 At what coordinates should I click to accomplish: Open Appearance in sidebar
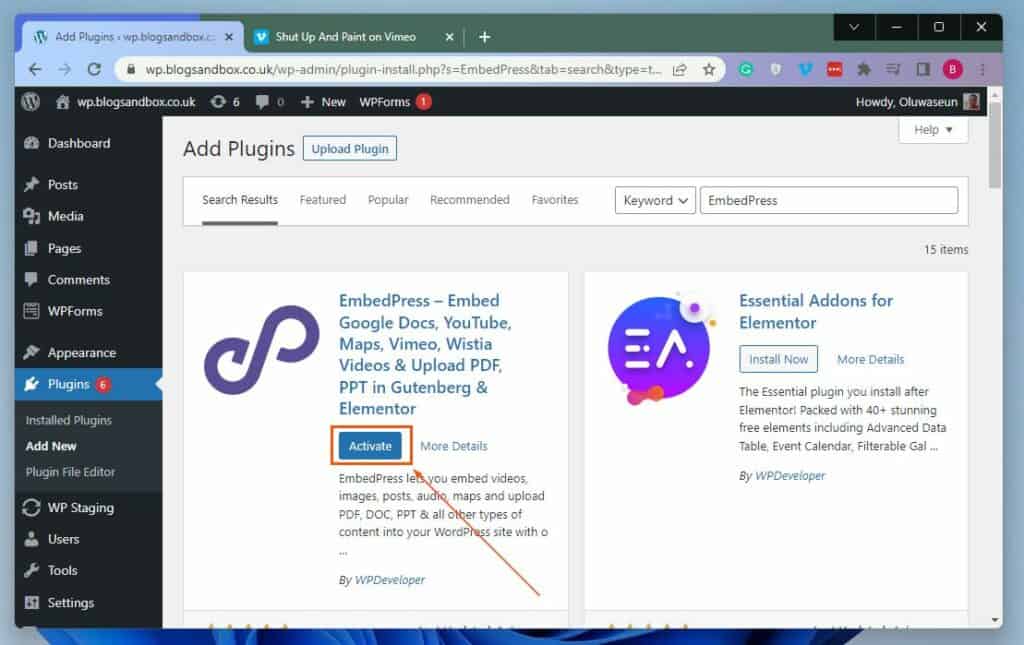[x=81, y=353]
